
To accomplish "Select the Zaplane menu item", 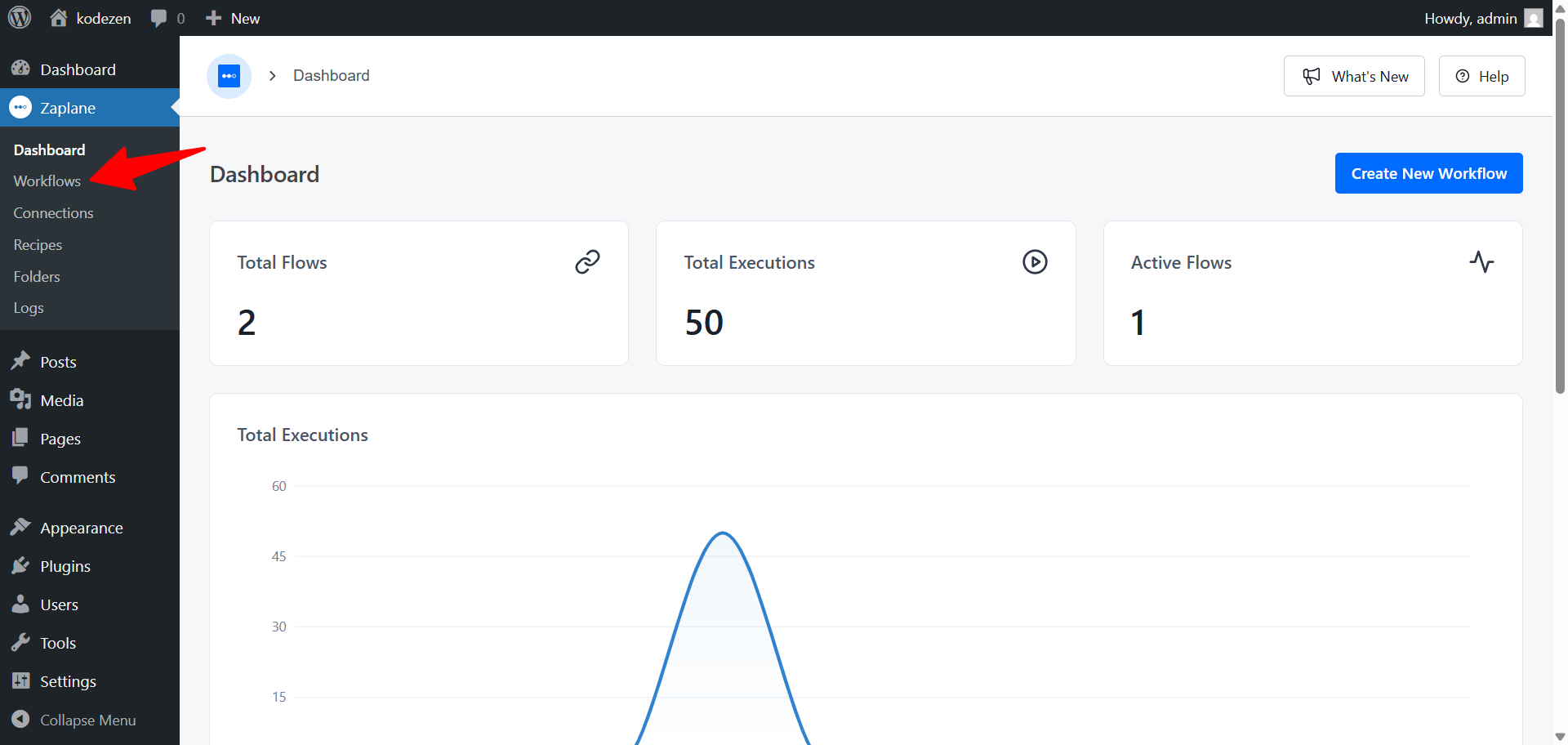I will coord(90,108).
